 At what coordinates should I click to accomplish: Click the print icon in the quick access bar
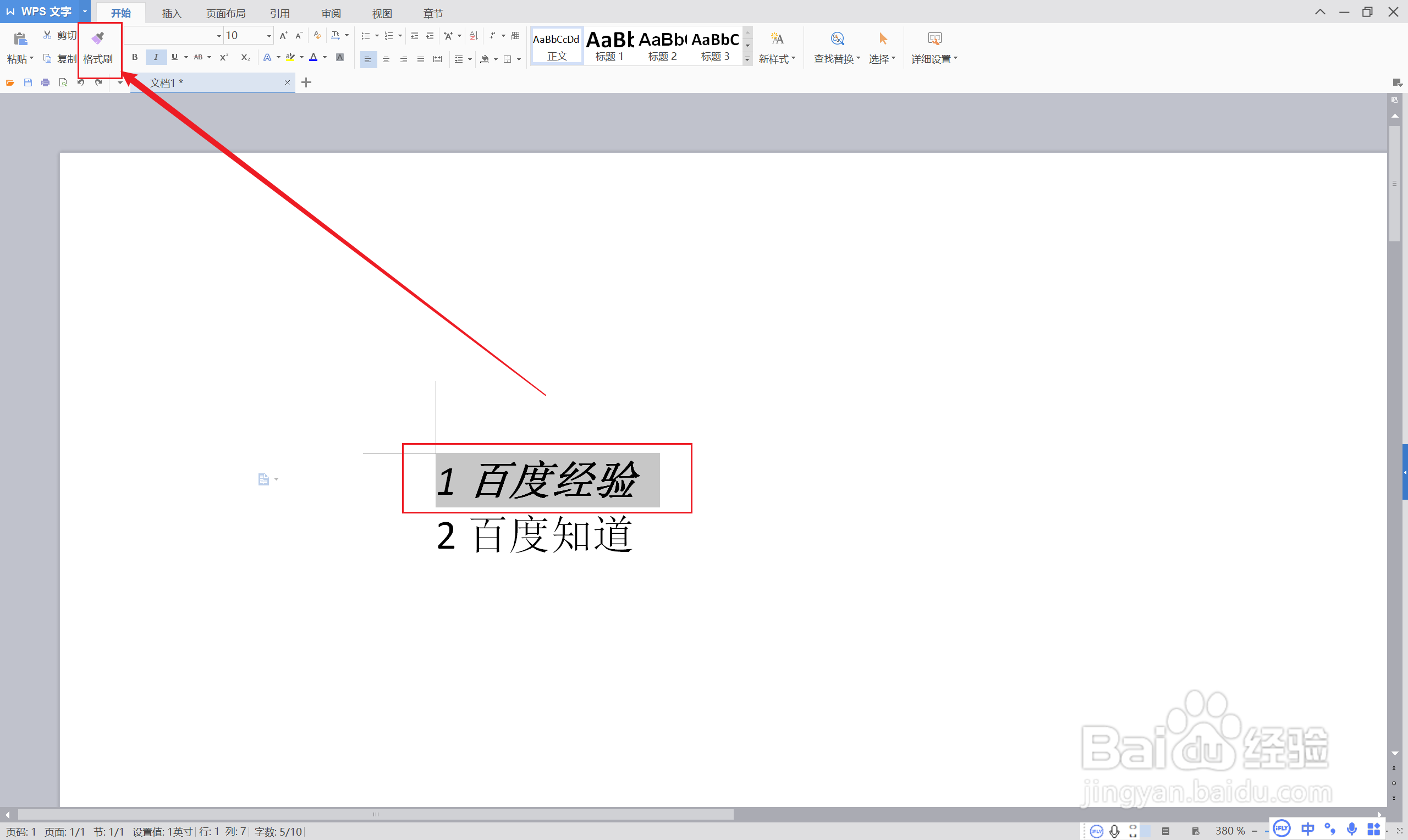point(46,82)
